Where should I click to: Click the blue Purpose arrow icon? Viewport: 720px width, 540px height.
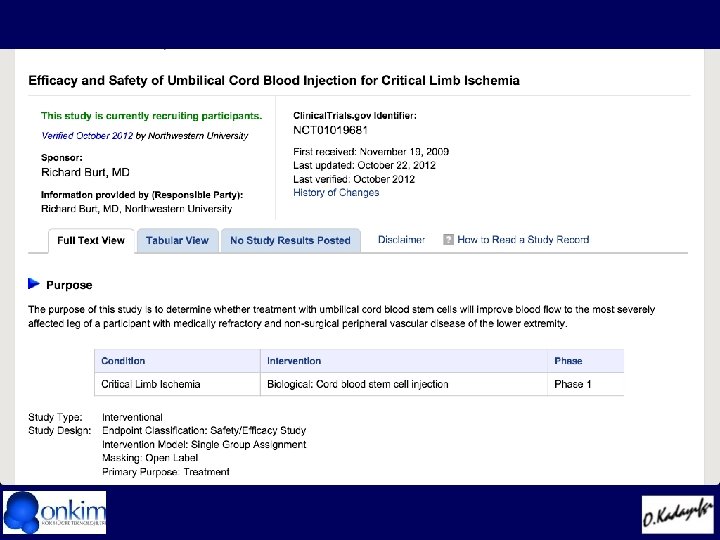34,284
